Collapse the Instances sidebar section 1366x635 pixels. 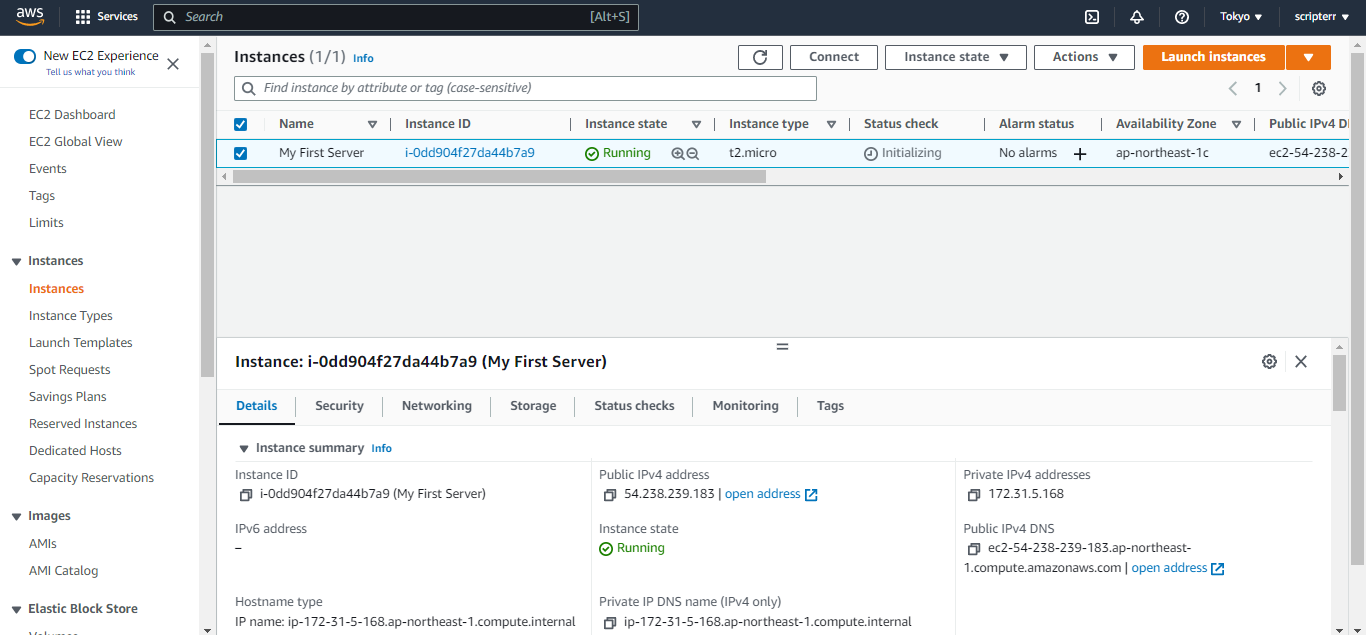(17, 261)
